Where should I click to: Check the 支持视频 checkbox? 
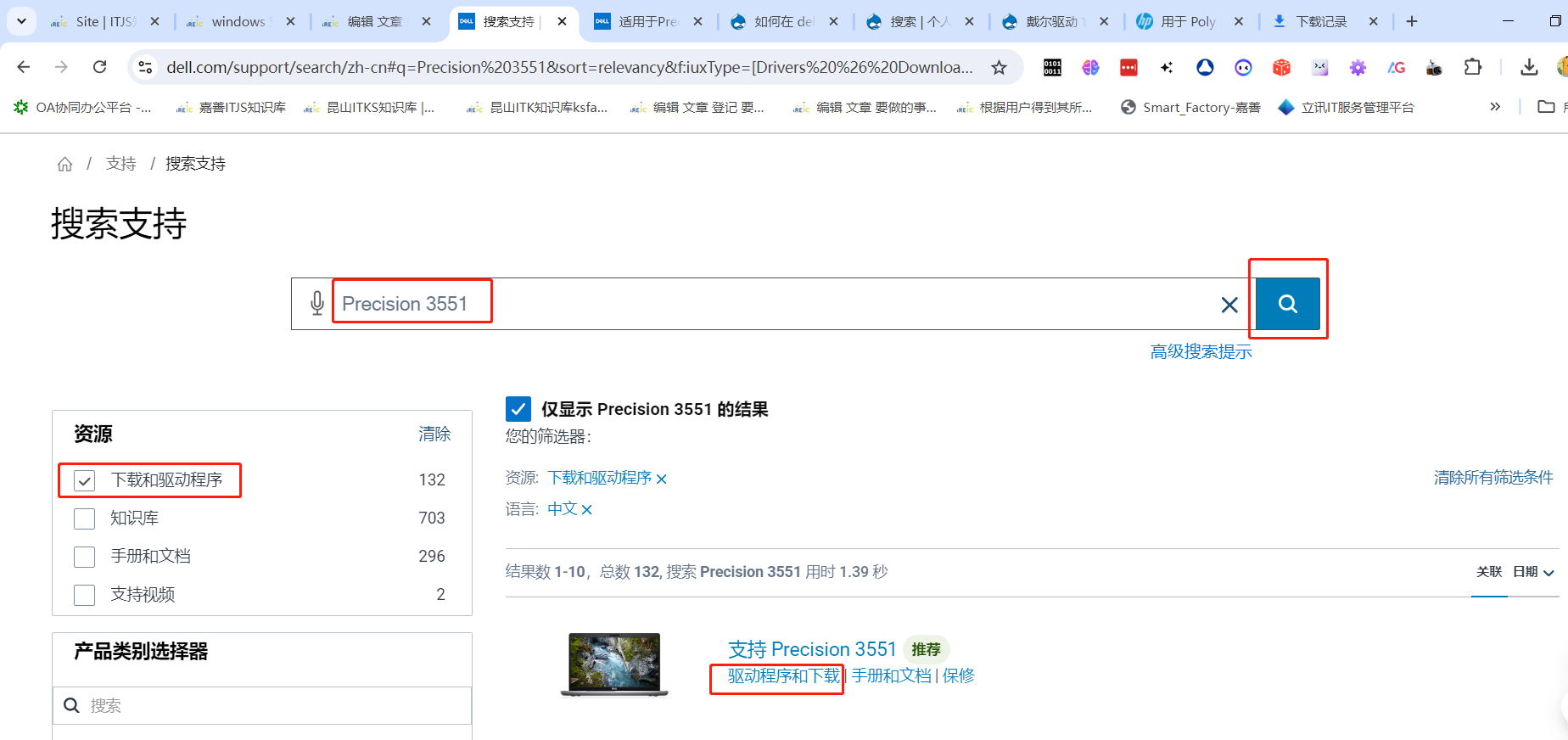click(84, 595)
